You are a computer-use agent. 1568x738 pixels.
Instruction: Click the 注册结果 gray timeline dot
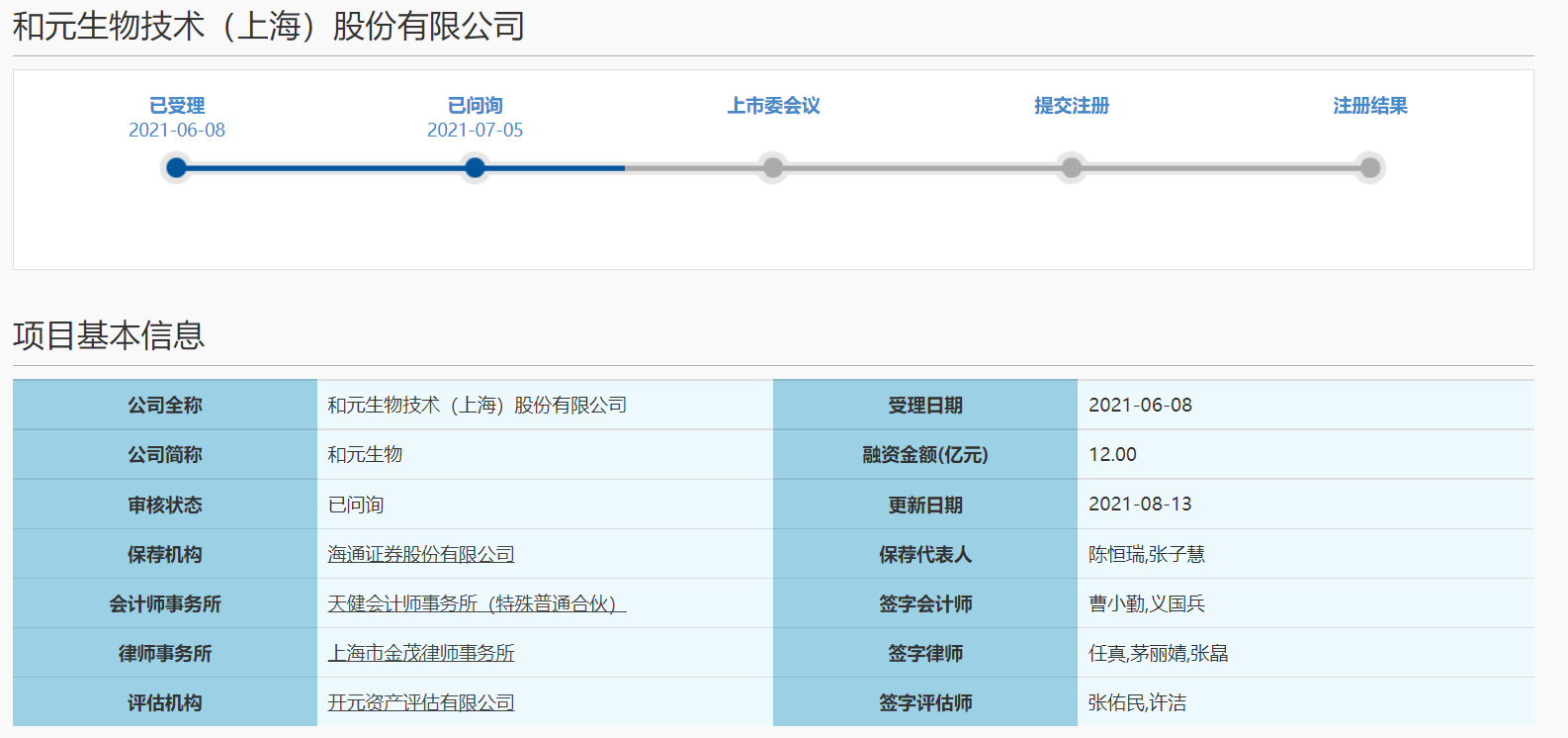tap(1370, 168)
